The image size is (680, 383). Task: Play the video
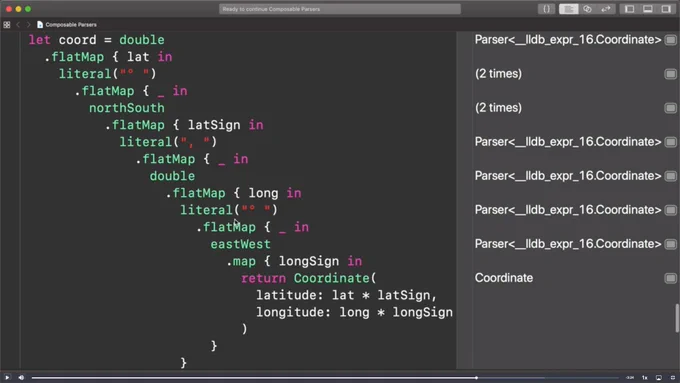point(7,378)
